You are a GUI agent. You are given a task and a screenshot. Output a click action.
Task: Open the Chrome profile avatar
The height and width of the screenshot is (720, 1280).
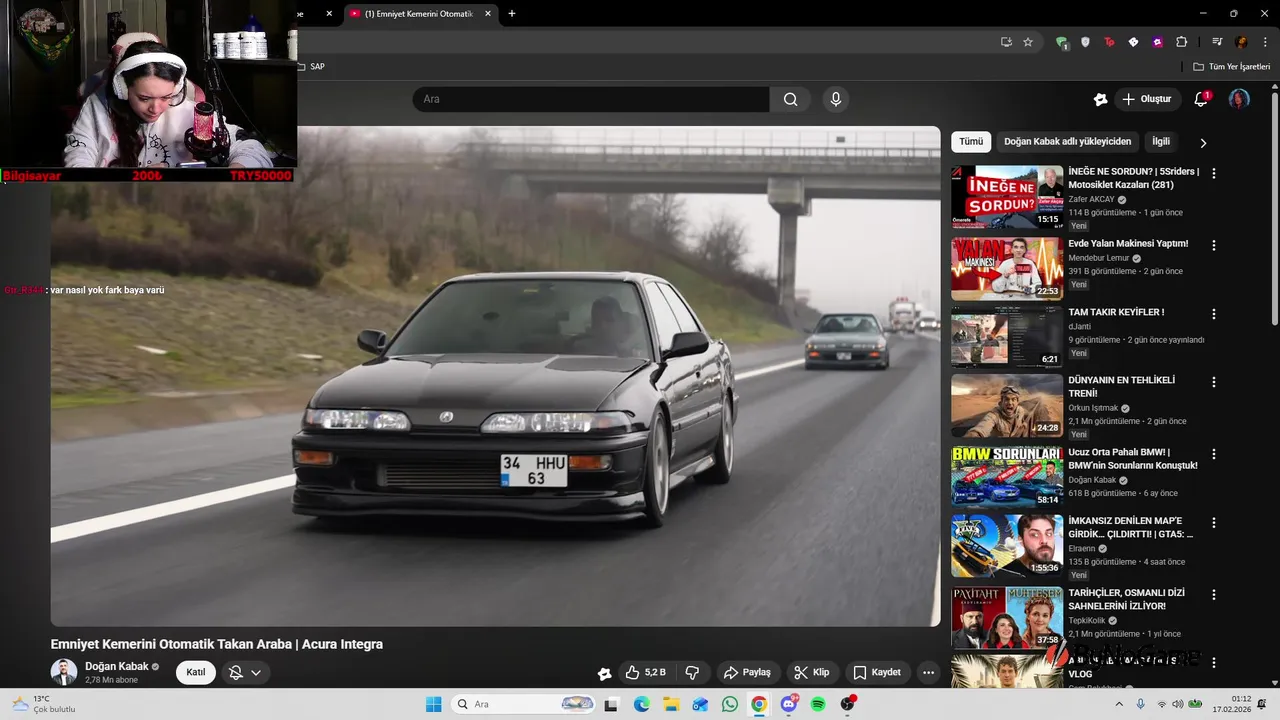1241,42
